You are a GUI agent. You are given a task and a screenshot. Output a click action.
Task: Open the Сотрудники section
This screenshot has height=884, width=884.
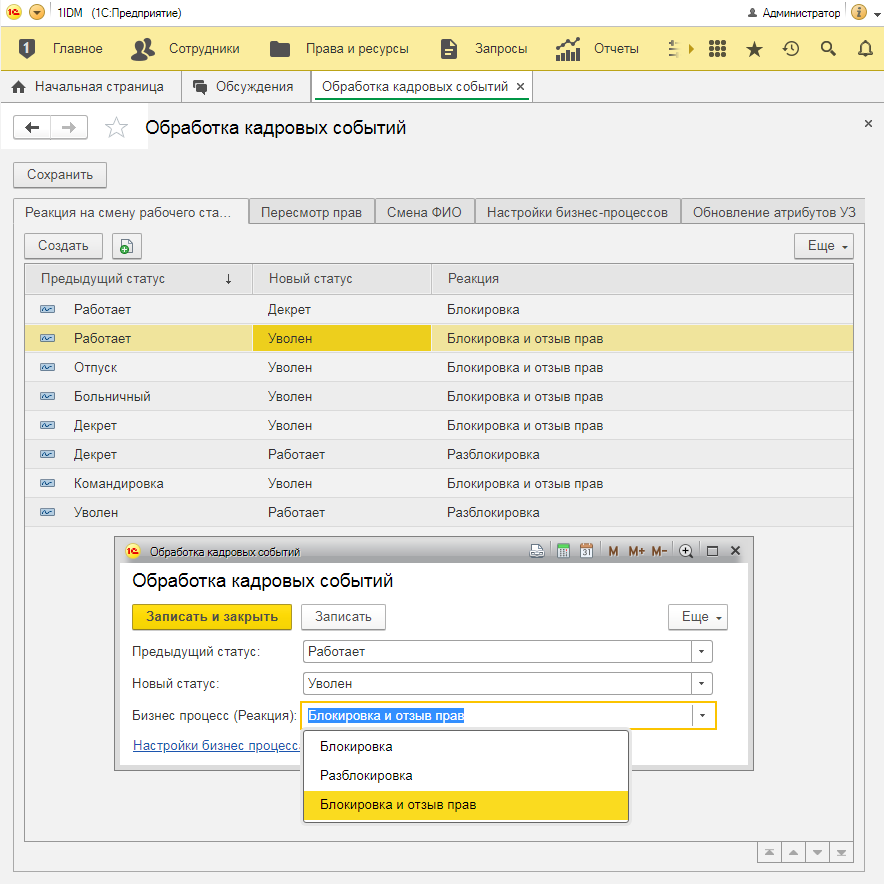[x=187, y=49]
